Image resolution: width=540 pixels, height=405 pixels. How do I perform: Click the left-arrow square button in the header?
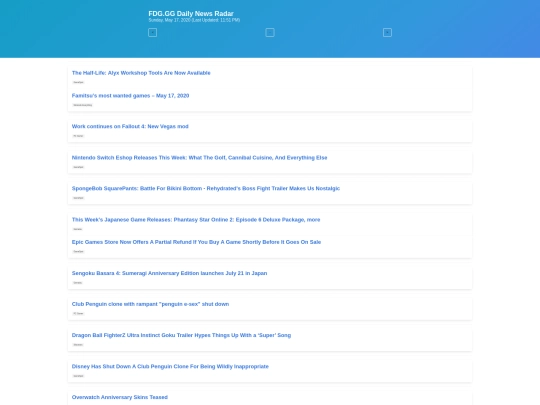tap(153, 32)
